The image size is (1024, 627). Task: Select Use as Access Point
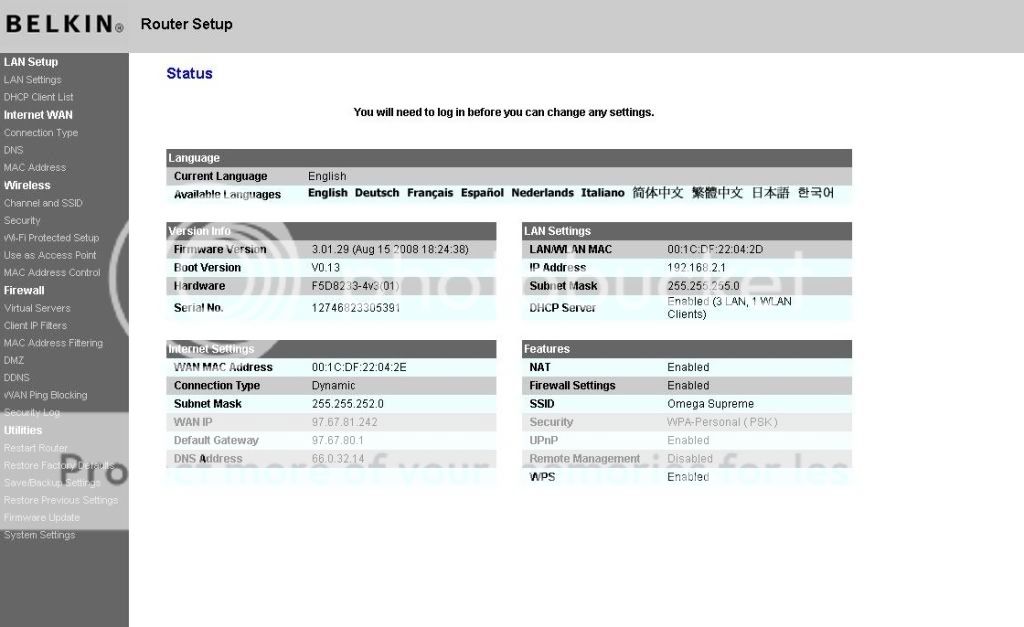pyautogui.click(x=50, y=255)
